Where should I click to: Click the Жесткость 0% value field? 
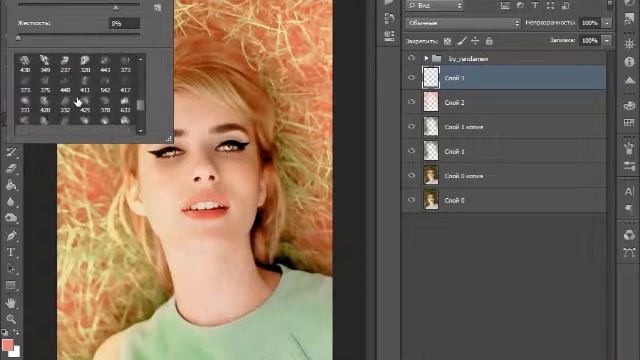124,23
